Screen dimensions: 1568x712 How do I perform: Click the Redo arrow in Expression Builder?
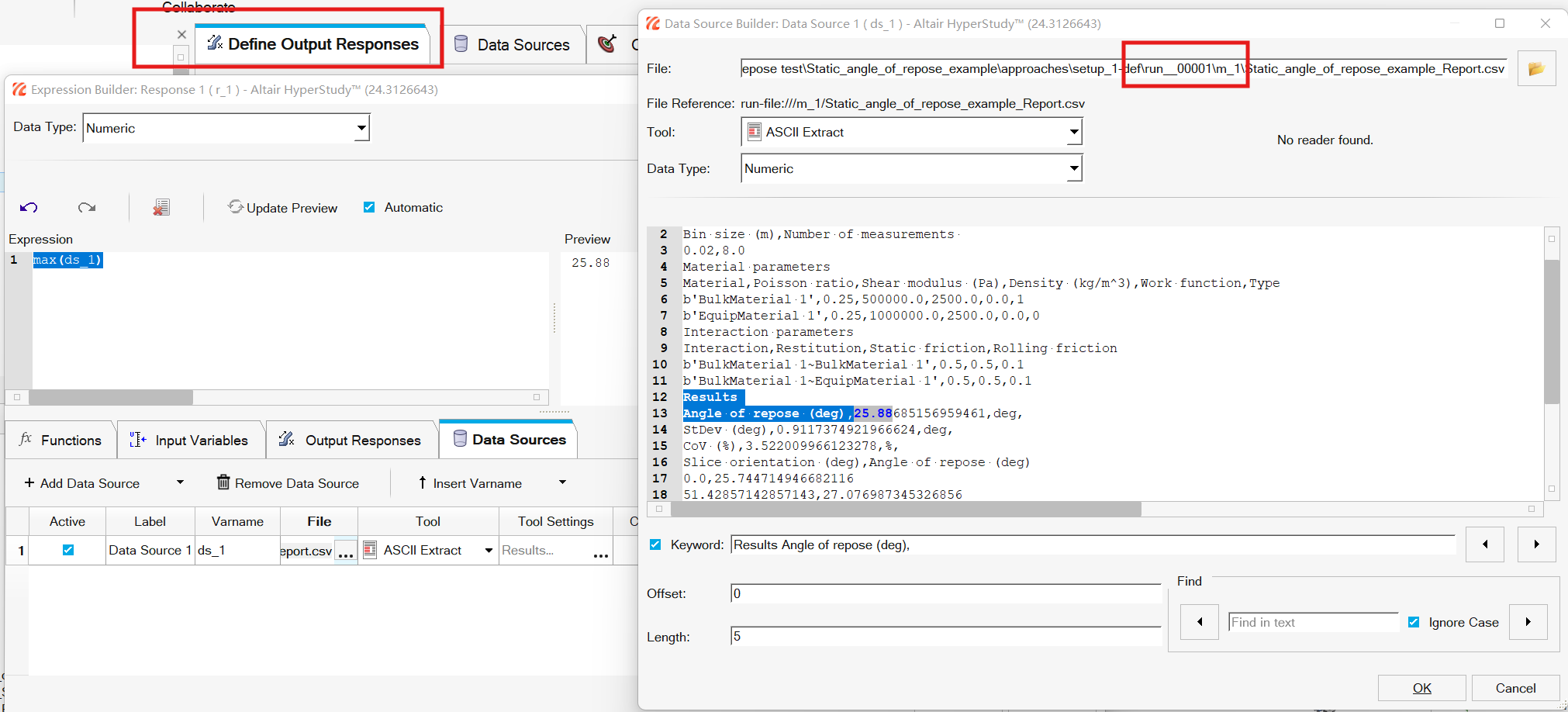point(87,207)
